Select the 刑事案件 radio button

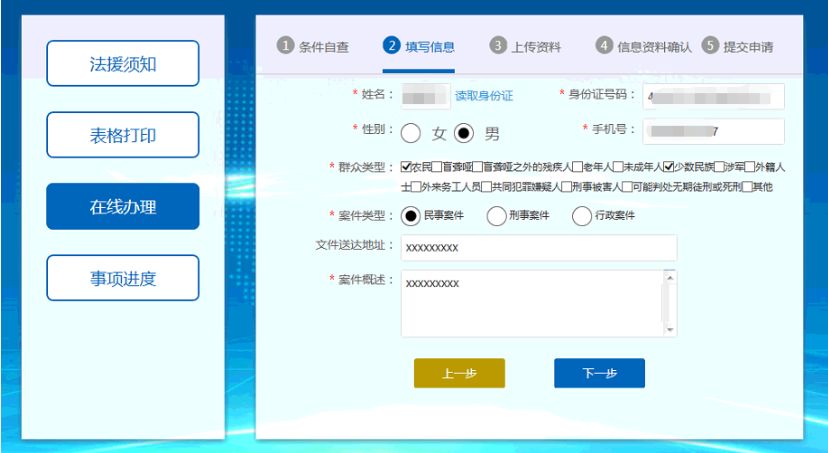(x=496, y=215)
